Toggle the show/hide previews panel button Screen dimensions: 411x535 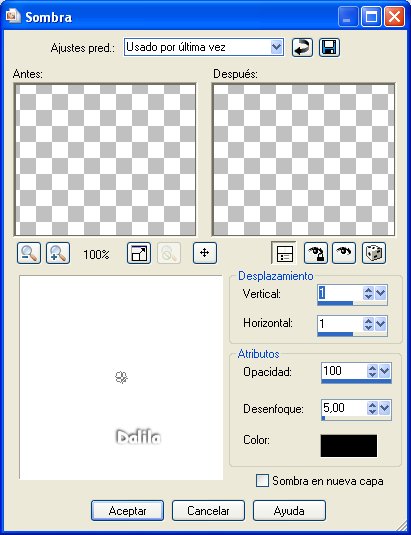coord(284,253)
